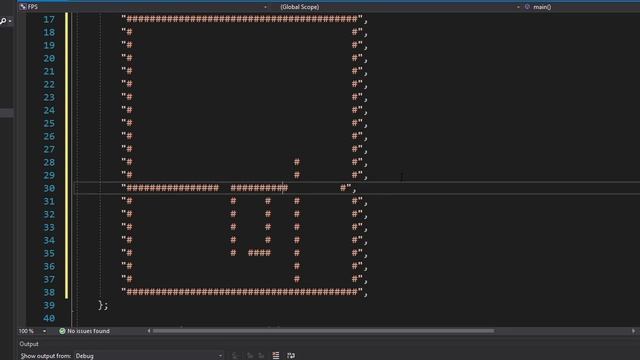Click the '####' segment on line 35
Viewport: 640px width, 360px height.
[259, 253]
